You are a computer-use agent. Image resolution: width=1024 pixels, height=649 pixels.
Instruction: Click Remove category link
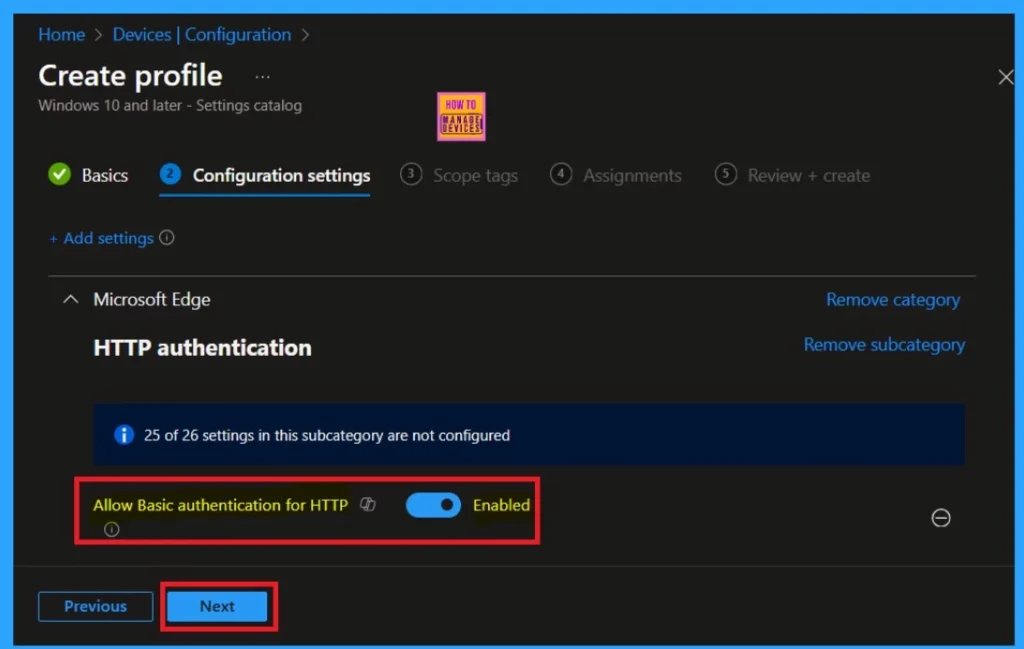point(893,300)
